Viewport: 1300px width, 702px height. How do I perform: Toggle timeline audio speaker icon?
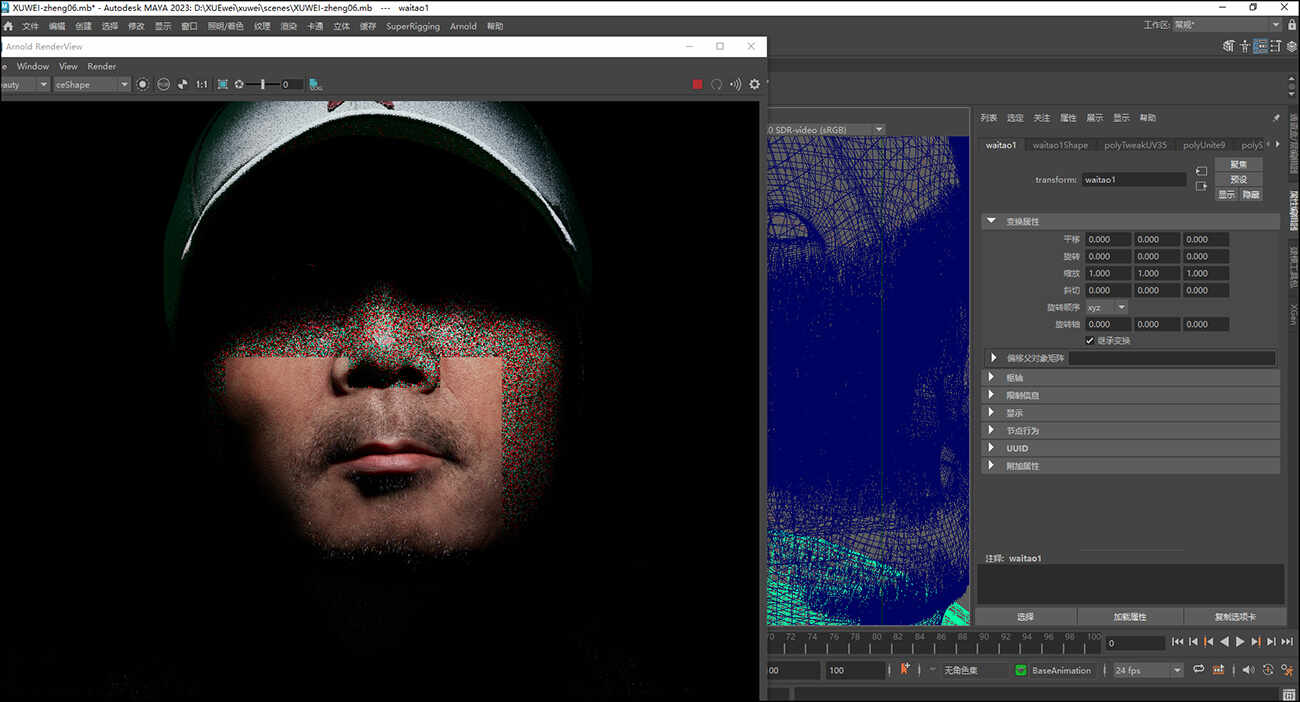[1247, 670]
